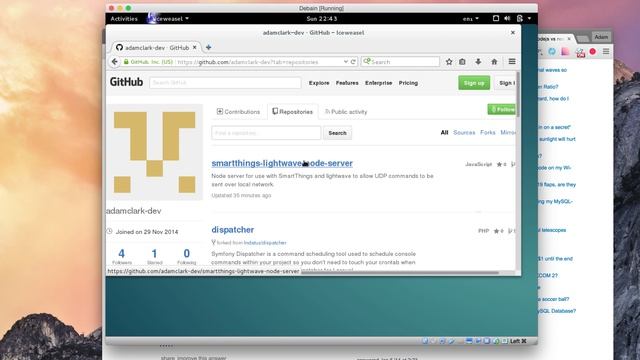Select the All repositories filter
The image size is (640, 360).
pyautogui.click(x=444, y=133)
